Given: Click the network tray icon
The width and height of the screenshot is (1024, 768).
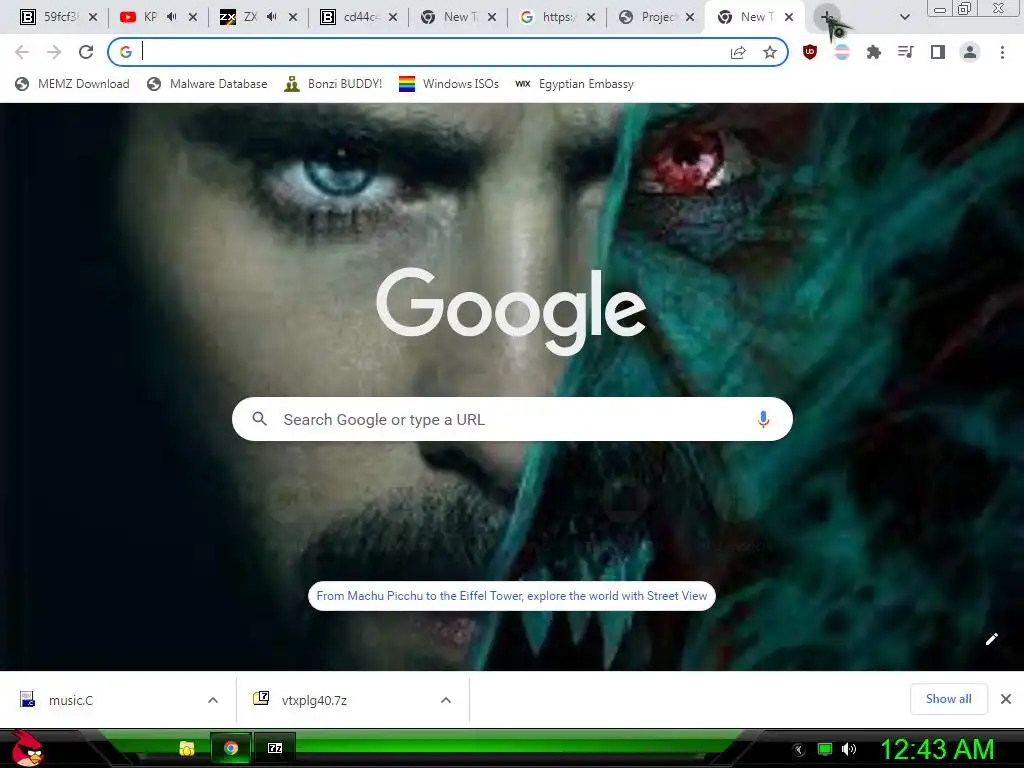Looking at the screenshot, I should pos(825,750).
